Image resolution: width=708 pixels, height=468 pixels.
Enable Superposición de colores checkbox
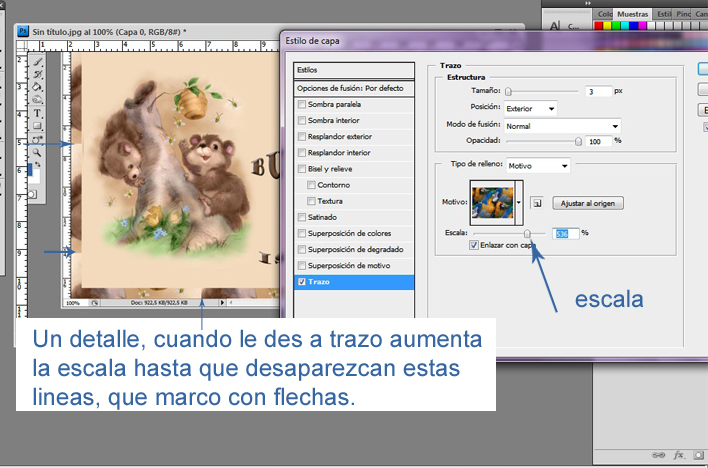click(x=302, y=234)
